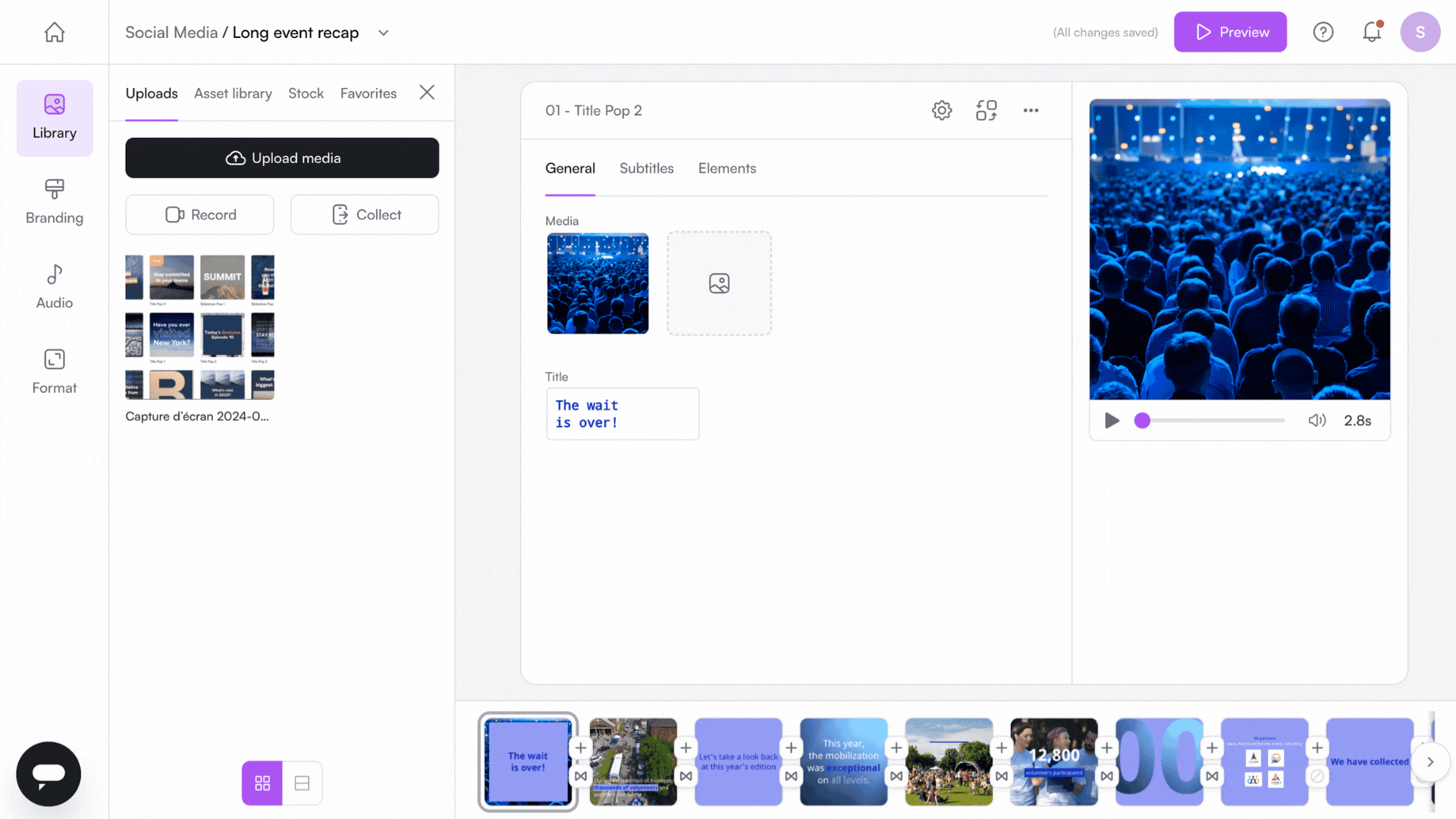The width and height of the screenshot is (1456, 819).
Task: Select the 'We have collected' timeline scene
Action: tap(1370, 761)
